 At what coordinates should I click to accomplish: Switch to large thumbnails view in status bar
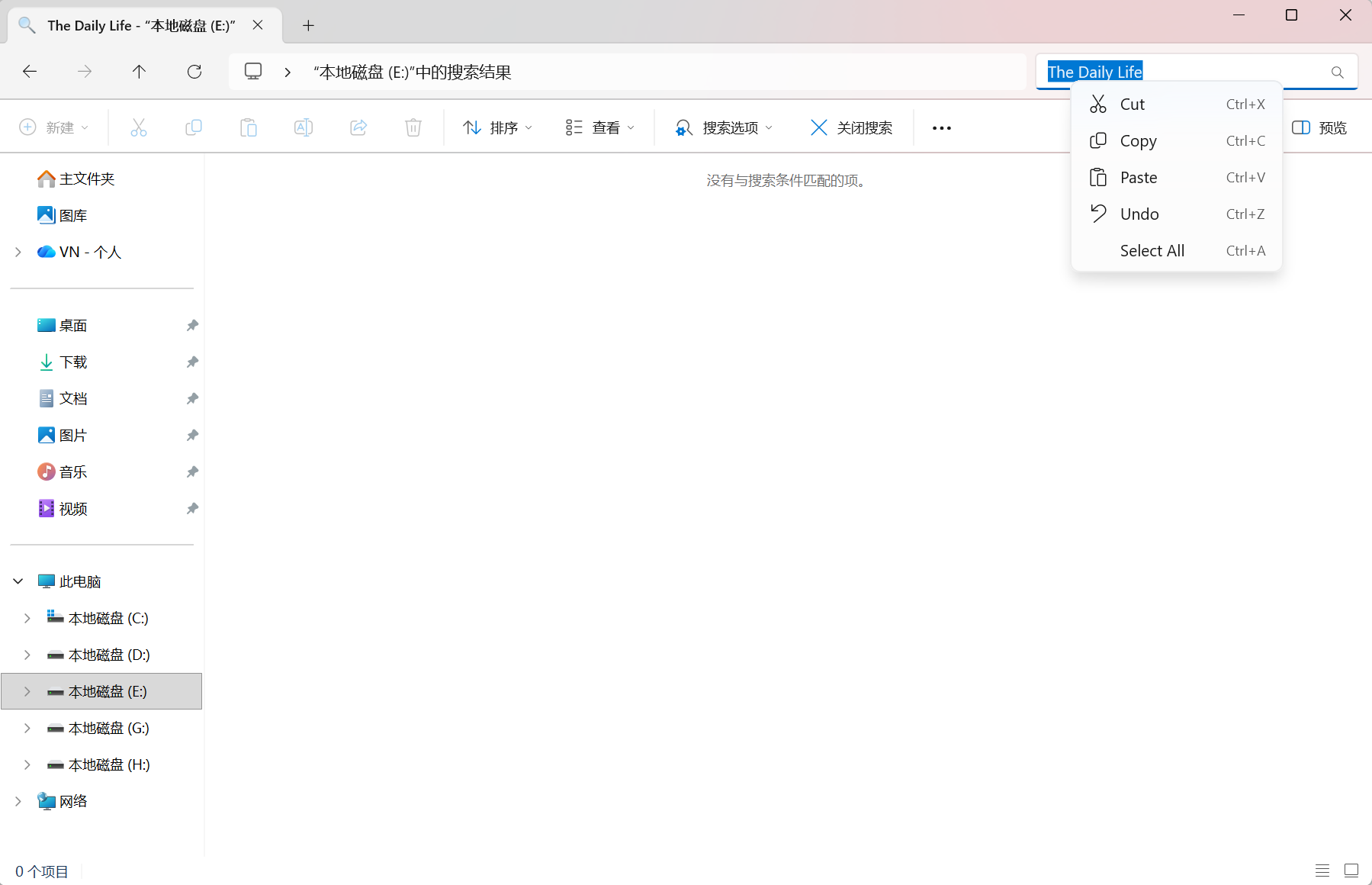click(x=1351, y=871)
